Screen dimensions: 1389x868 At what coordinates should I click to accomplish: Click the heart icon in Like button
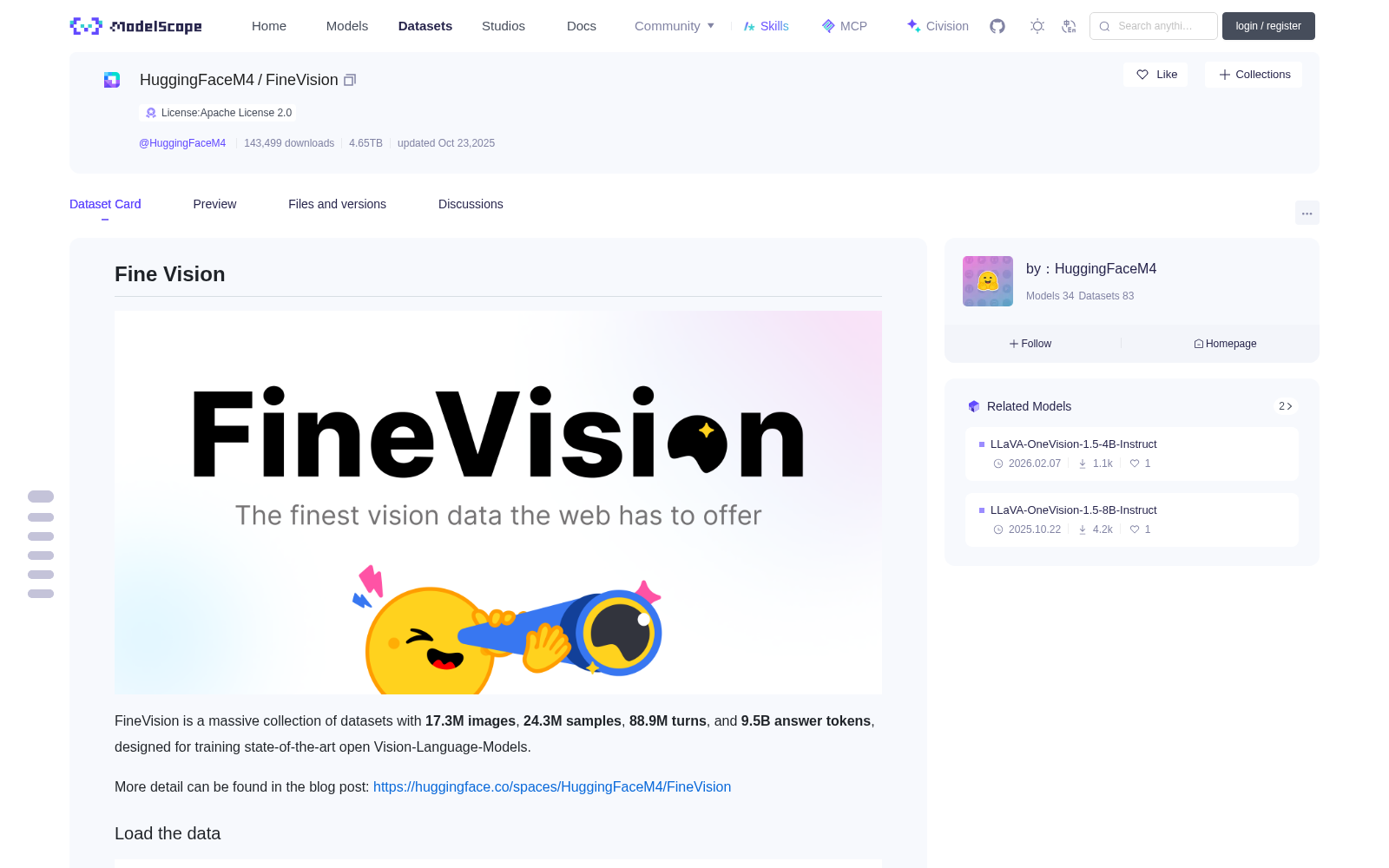pos(1142,75)
